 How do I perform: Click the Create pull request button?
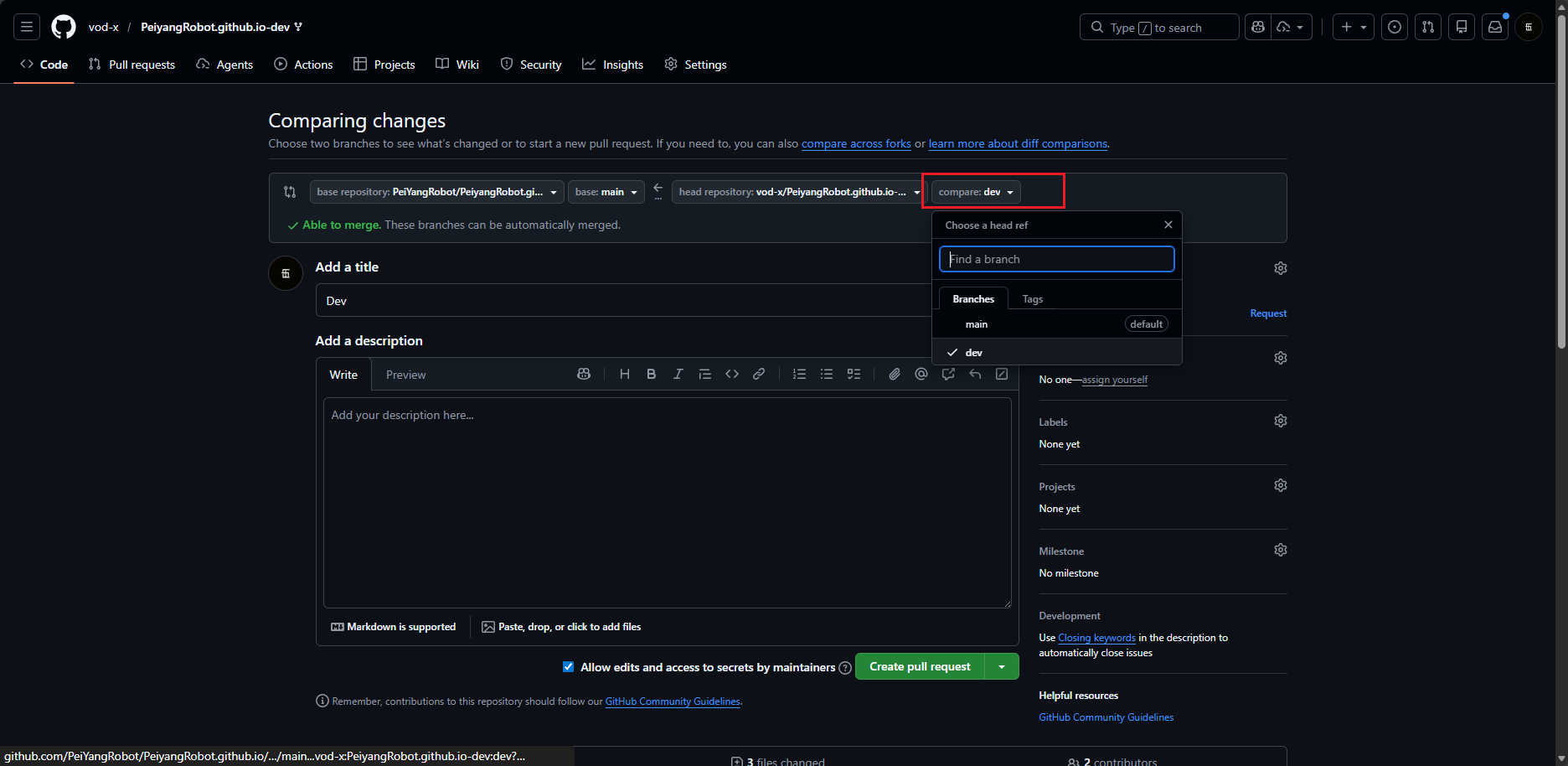click(x=920, y=666)
